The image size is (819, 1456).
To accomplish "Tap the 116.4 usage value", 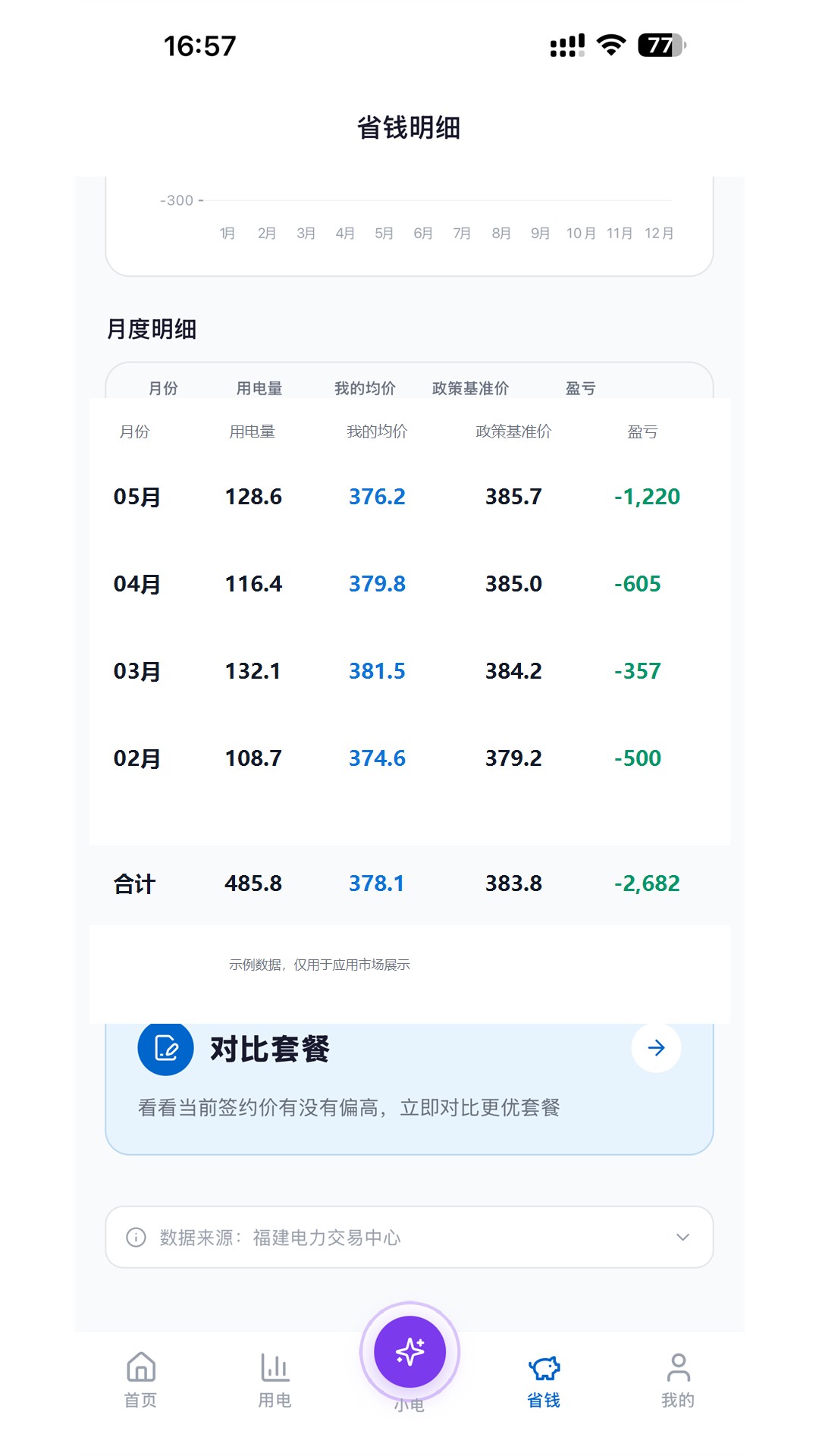I will [253, 584].
